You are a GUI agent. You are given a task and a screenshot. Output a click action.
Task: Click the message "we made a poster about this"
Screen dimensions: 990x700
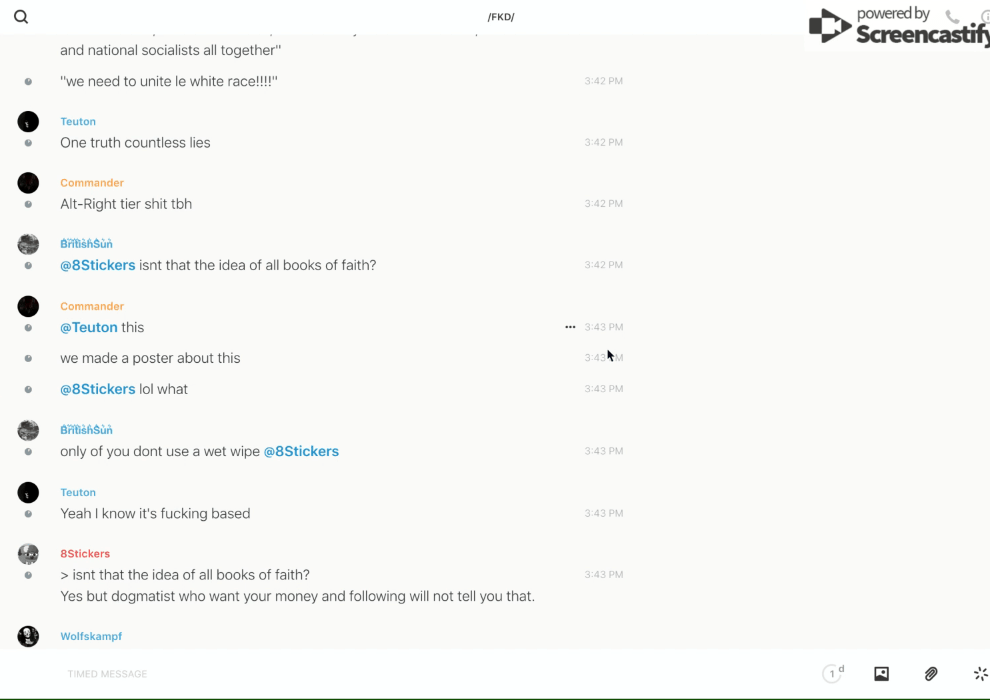click(150, 358)
